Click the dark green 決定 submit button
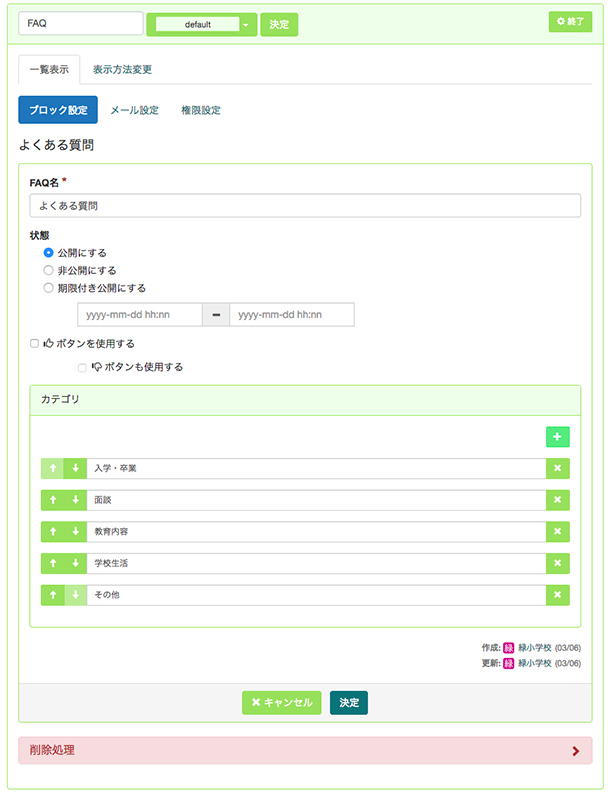The height and width of the screenshot is (795, 610). [x=349, y=702]
